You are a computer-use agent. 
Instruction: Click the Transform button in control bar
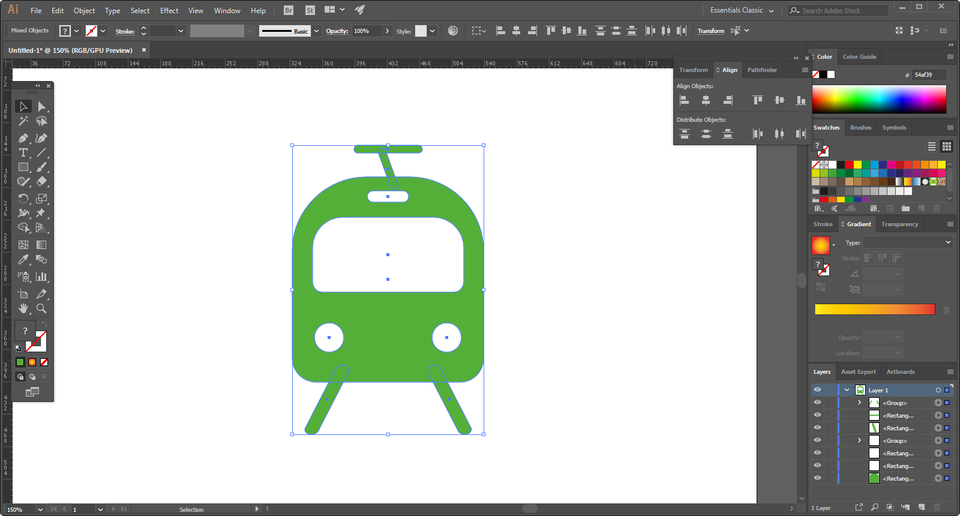710,31
